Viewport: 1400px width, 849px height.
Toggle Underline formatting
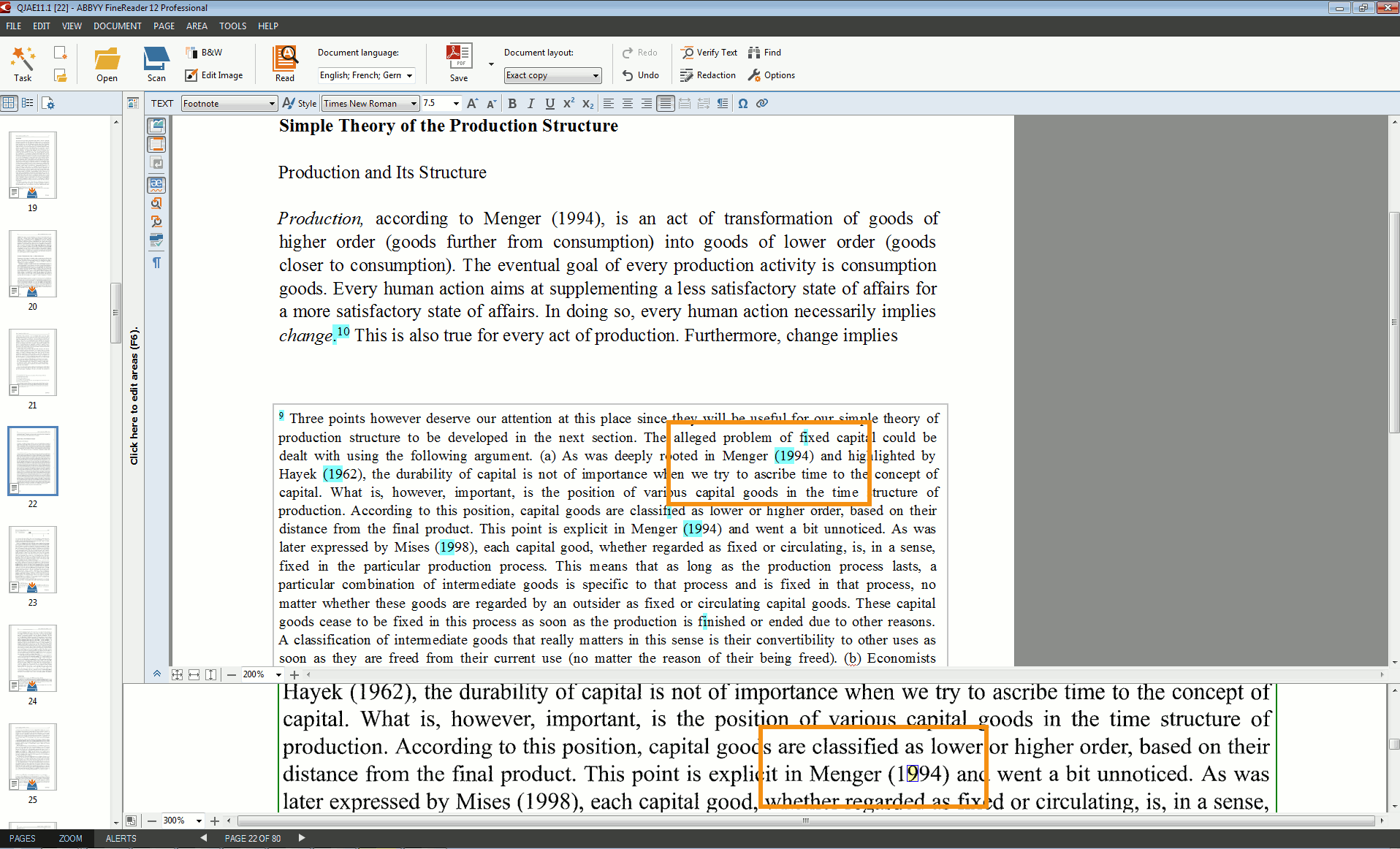550,104
